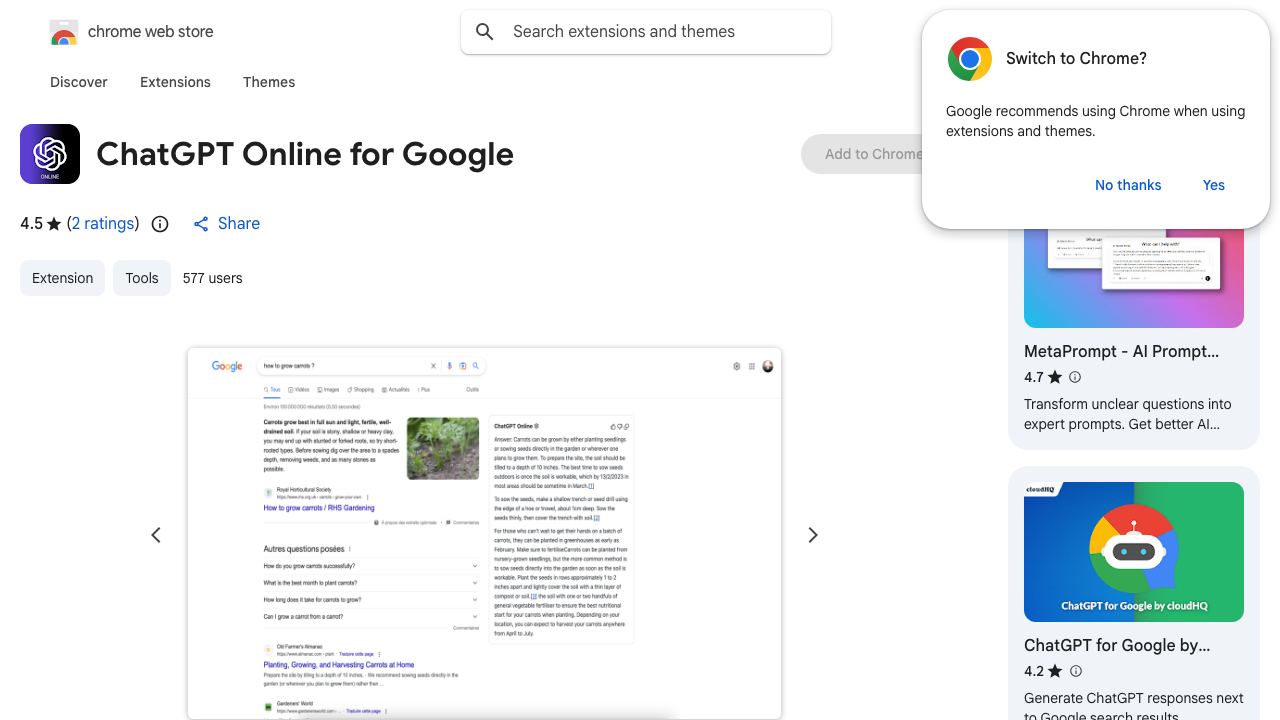Screen dimensions: 1280x720
Task: Click Yes in Switch to Chrome popup
Action: point(1214,185)
